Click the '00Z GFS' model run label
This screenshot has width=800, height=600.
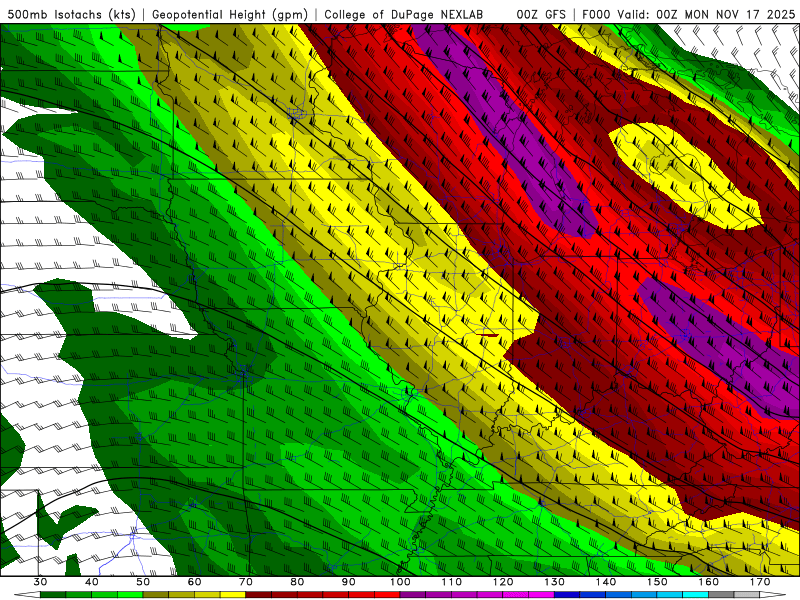click(541, 14)
